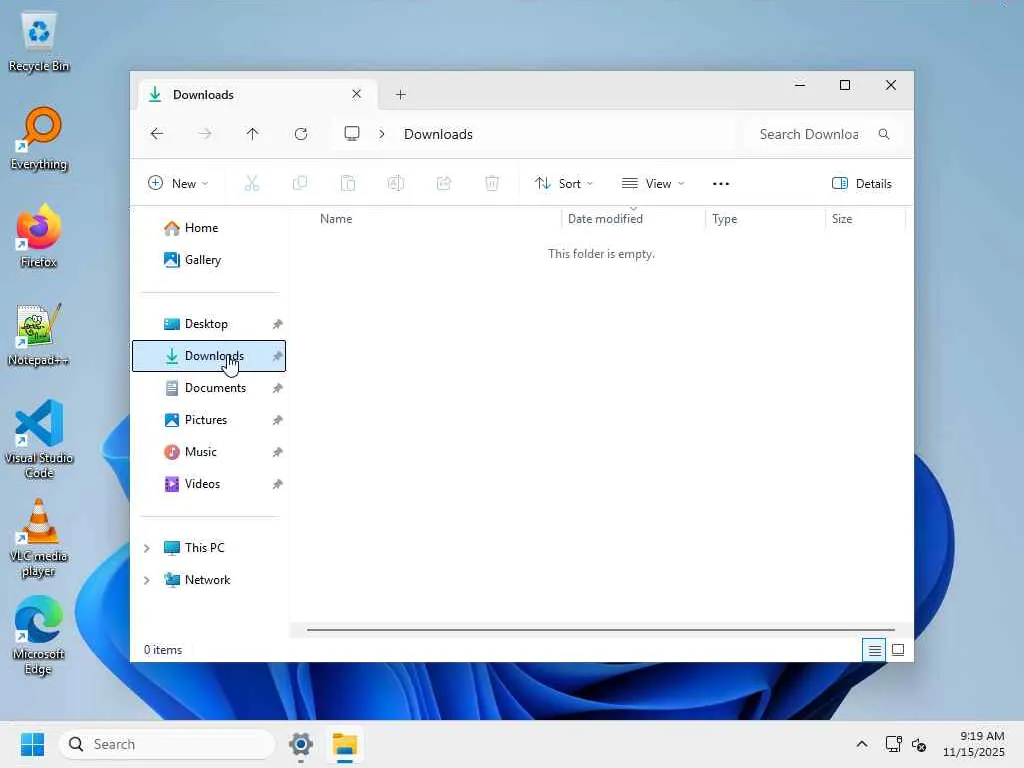Open the View options dropdown
The height and width of the screenshot is (768, 1024).
click(x=652, y=184)
